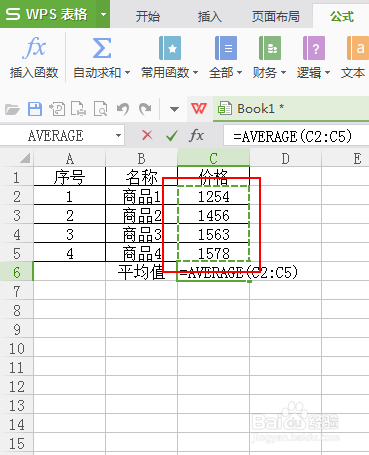This screenshot has height=455, width=369.
Task: Click the red WPS home icon
Action: [x=199, y=108]
